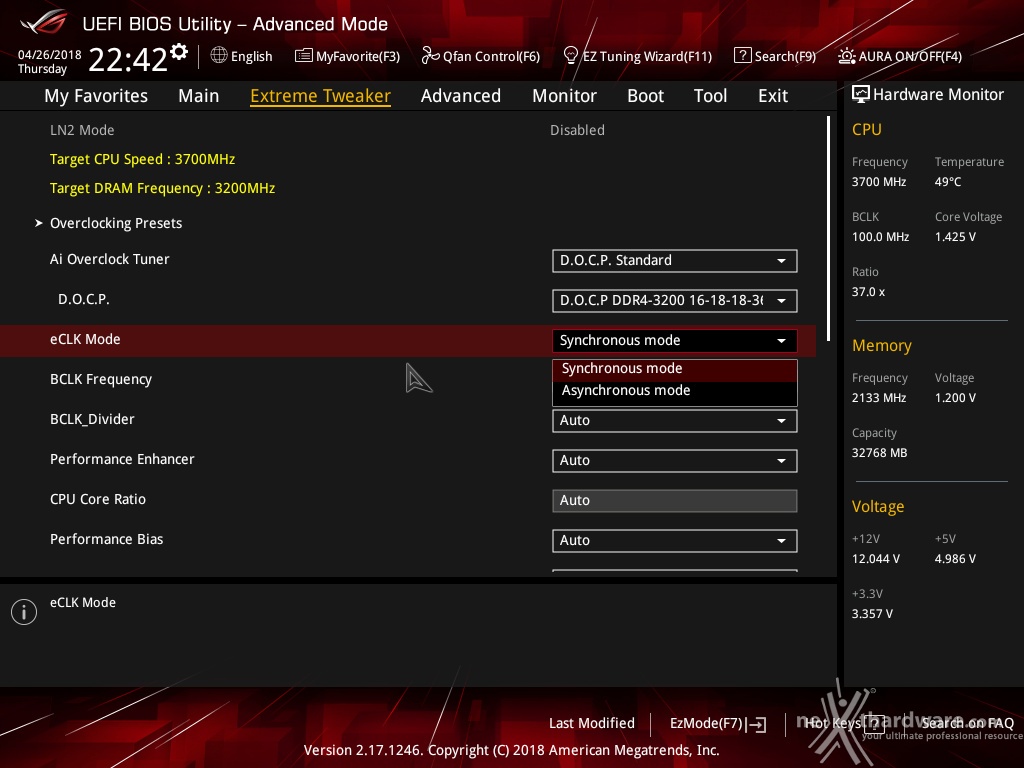Click the +3.3V 3.357 V reading
Image resolution: width=1024 pixels, height=768 pixels.
[x=872, y=614]
